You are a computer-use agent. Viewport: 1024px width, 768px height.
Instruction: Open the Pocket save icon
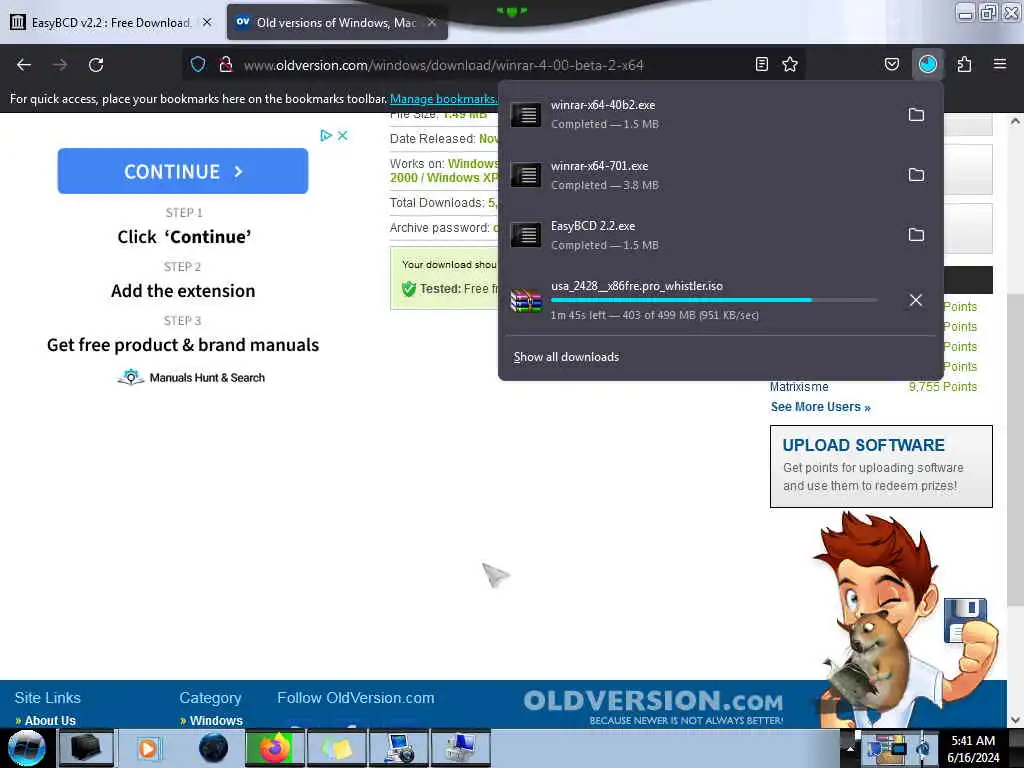click(x=891, y=64)
